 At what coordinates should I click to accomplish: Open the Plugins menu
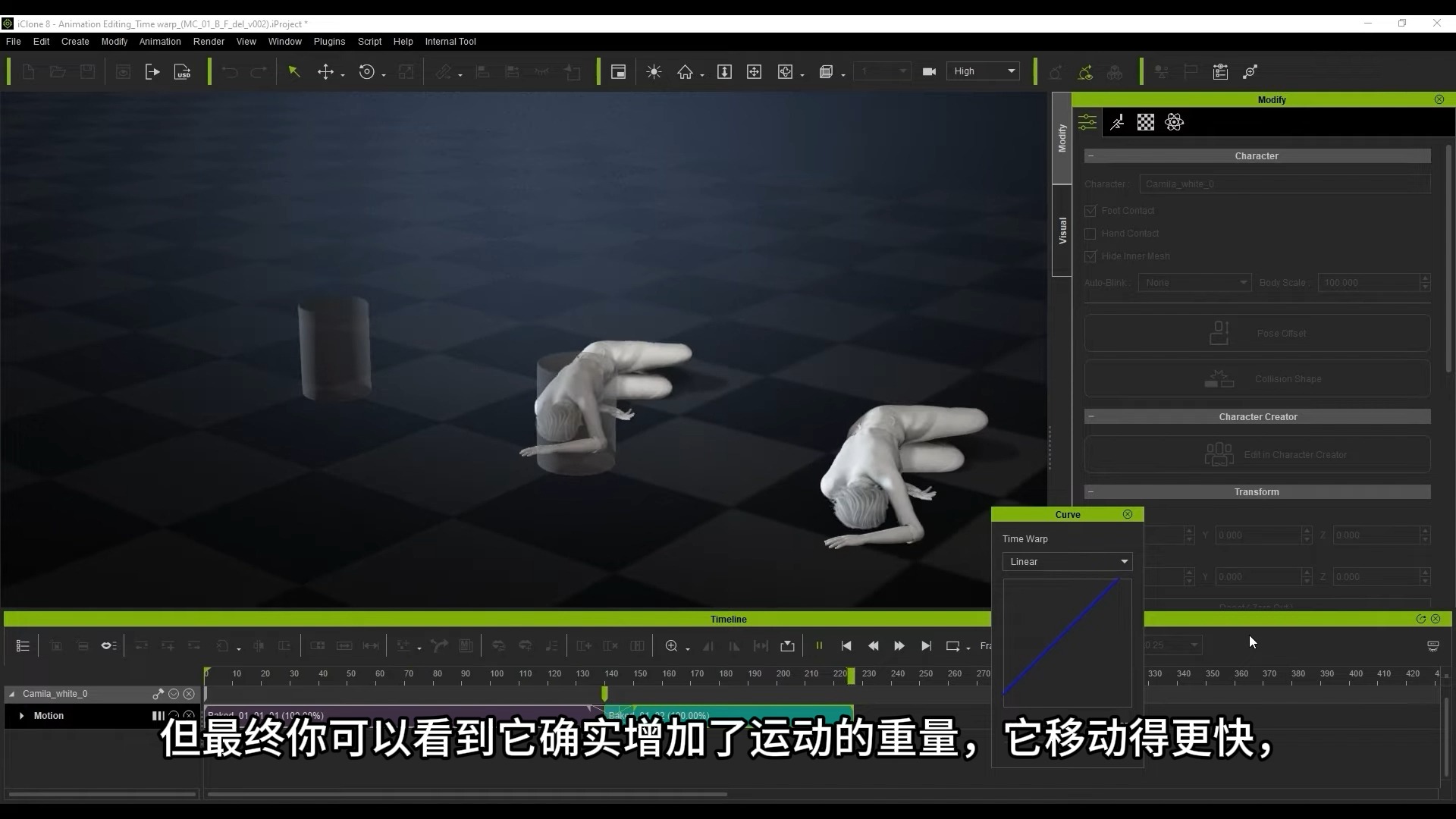[x=329, y=42]
